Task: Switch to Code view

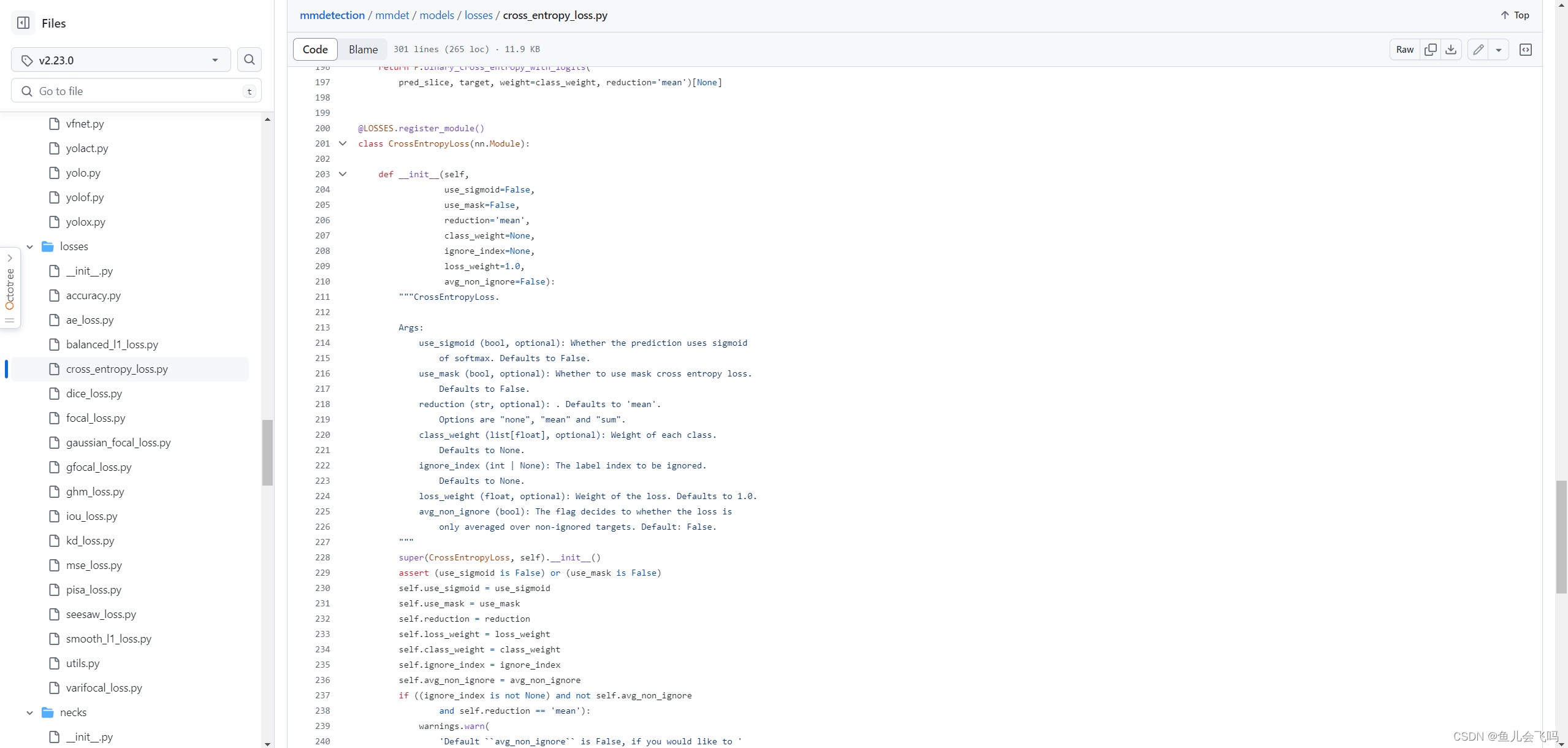Action: click(315, 49)
